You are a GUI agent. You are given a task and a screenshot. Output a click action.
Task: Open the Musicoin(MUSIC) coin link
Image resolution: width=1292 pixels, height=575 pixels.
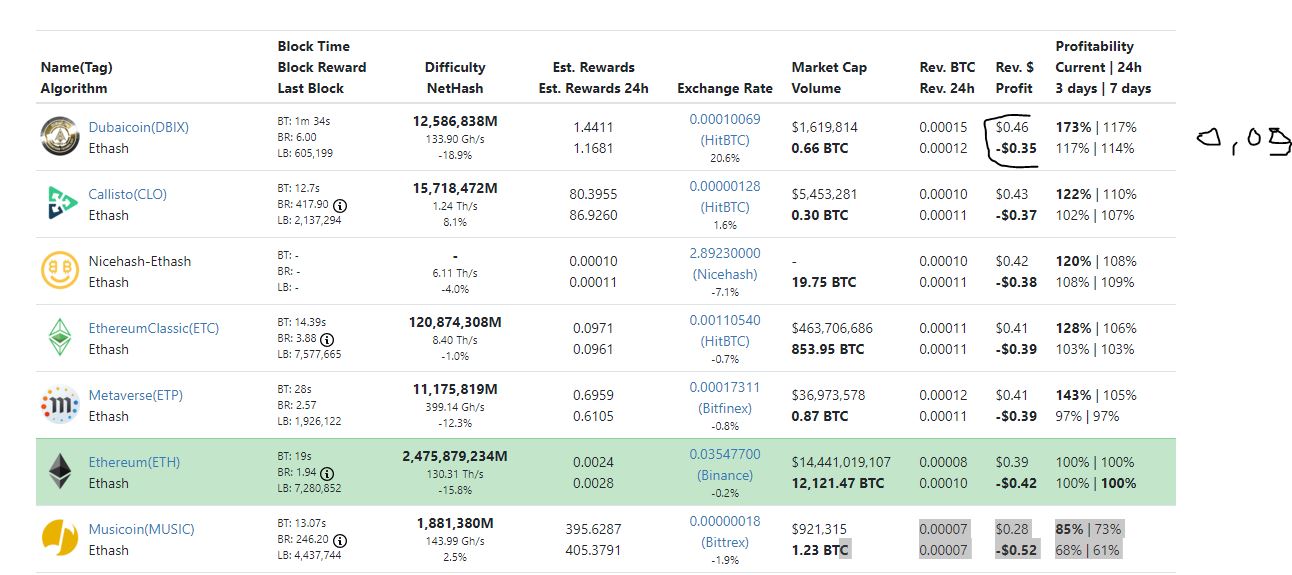click(x=142, y=529)
